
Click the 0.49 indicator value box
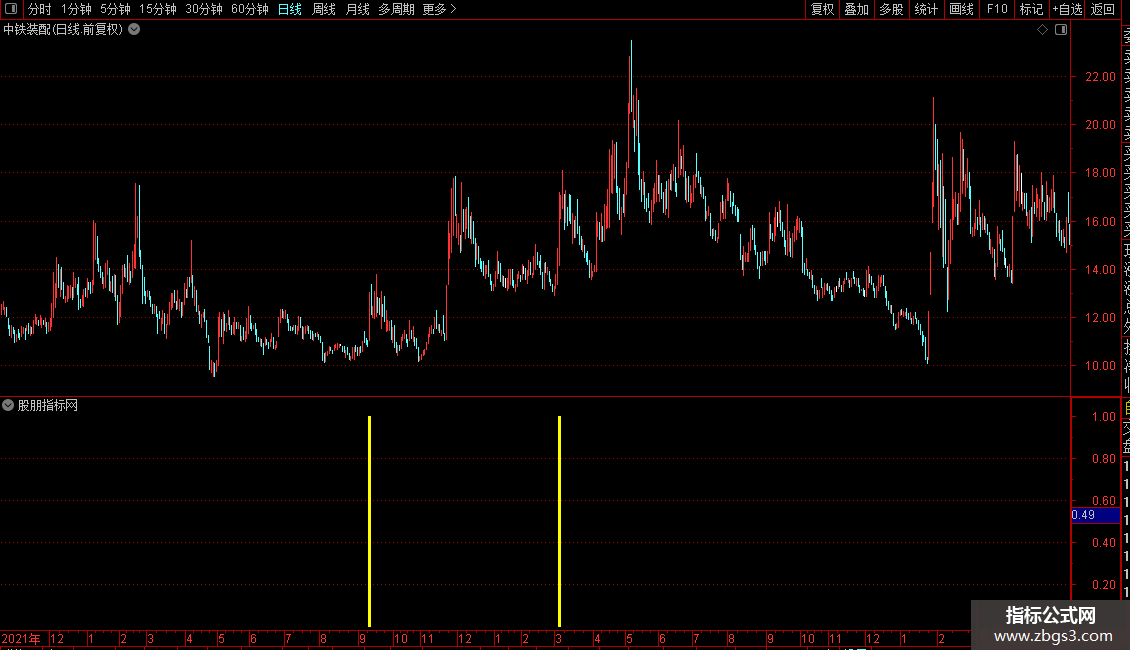click(x=1095, y=515)
